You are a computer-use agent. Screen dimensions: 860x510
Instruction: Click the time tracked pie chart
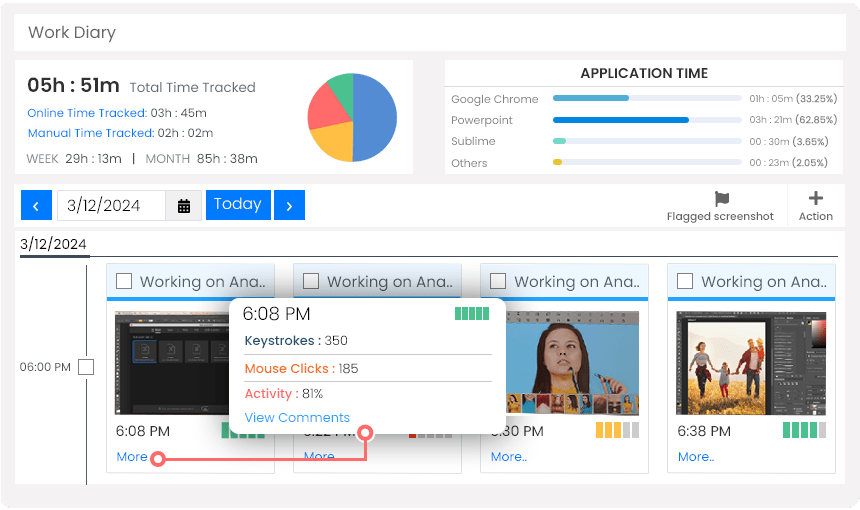(x=352, y=117)
